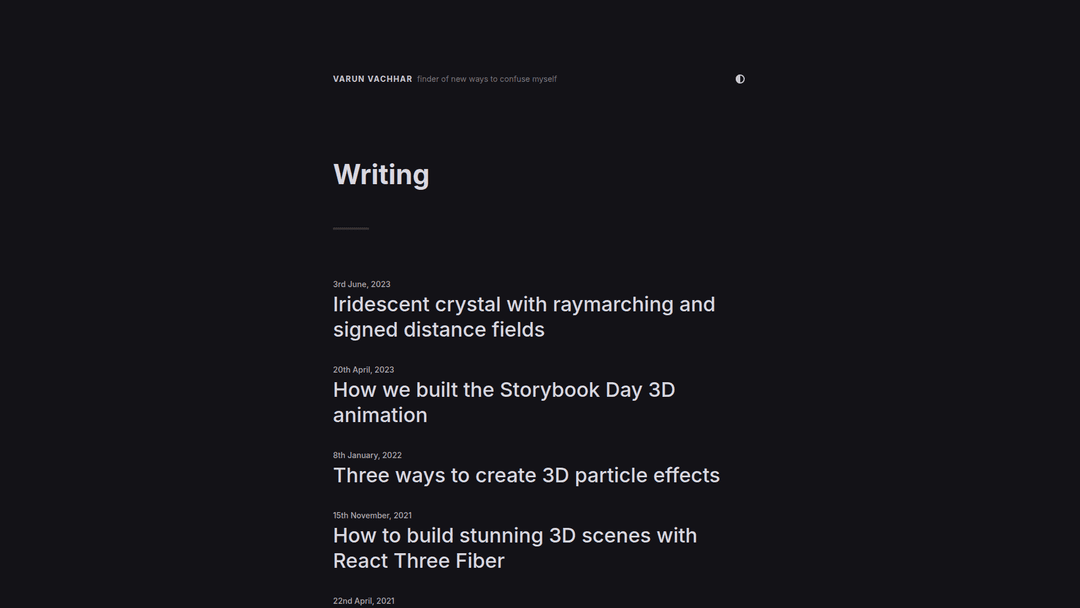Click the '20th April, 2023' date label

coord(364,370)
